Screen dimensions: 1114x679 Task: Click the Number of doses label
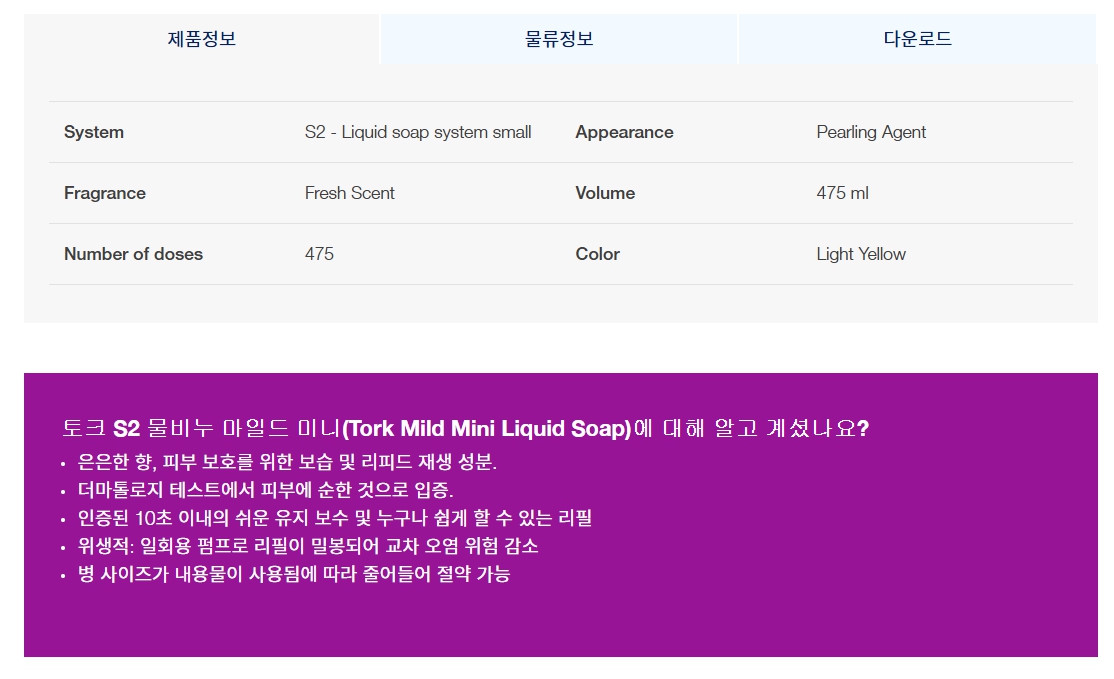click(133, 254)
